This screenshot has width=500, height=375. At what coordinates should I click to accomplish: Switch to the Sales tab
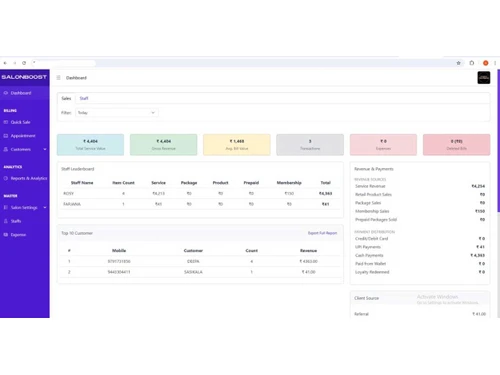66,98
